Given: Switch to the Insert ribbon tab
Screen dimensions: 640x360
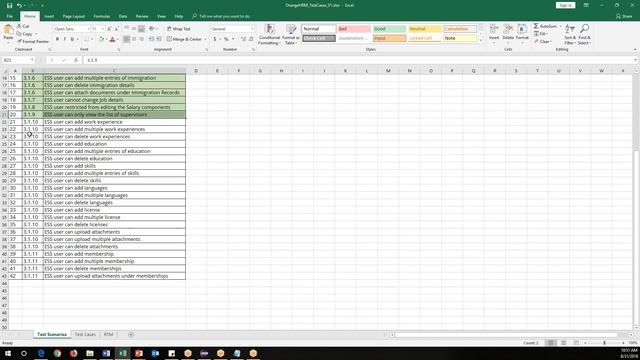Looking at the screenshot, I should 49,16.
